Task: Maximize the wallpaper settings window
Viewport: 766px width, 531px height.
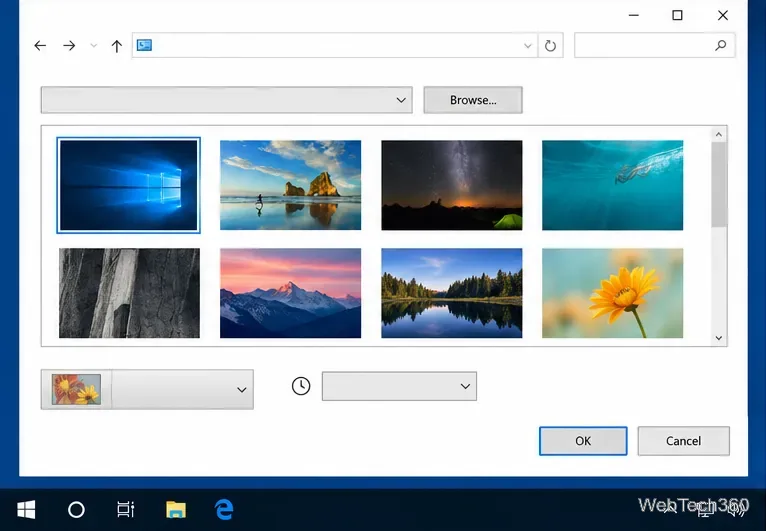Action: click(x=677, y=15)
